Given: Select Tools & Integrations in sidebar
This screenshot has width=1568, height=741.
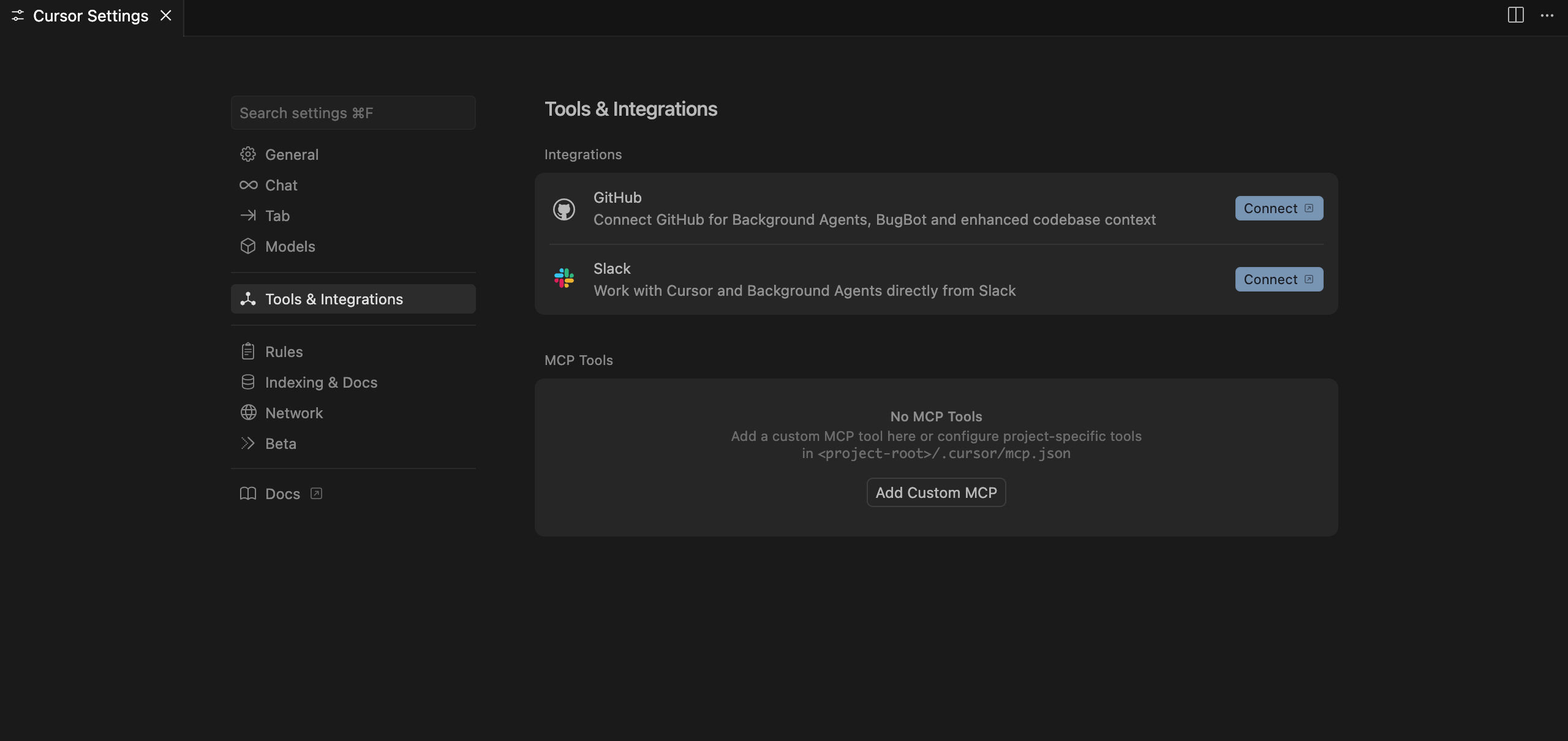Looking at the screenshot, I should coord(353,299).
